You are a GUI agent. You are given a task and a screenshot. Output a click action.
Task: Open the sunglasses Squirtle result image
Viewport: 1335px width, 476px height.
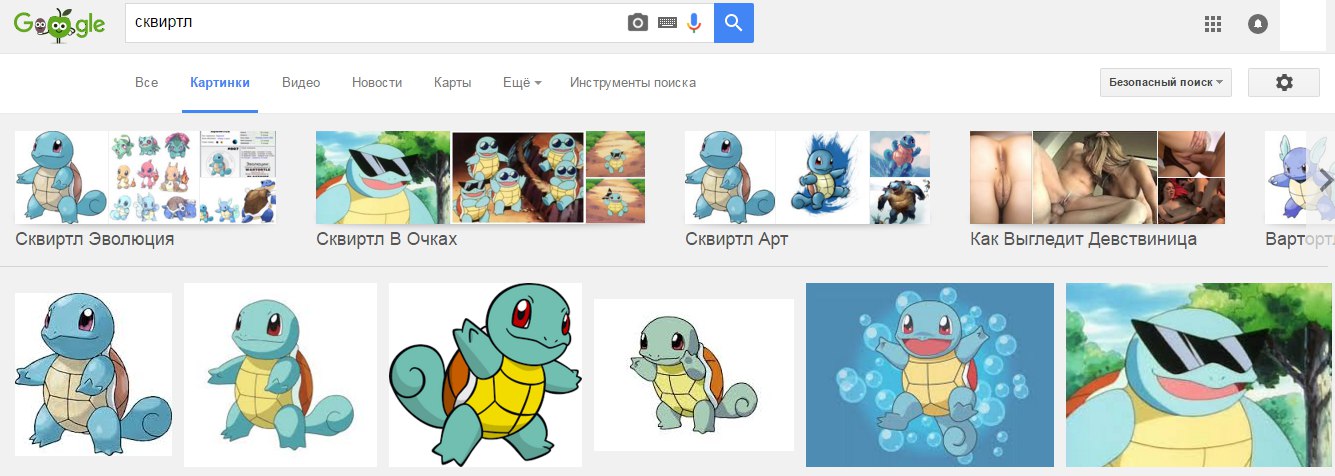[1200, 375]
